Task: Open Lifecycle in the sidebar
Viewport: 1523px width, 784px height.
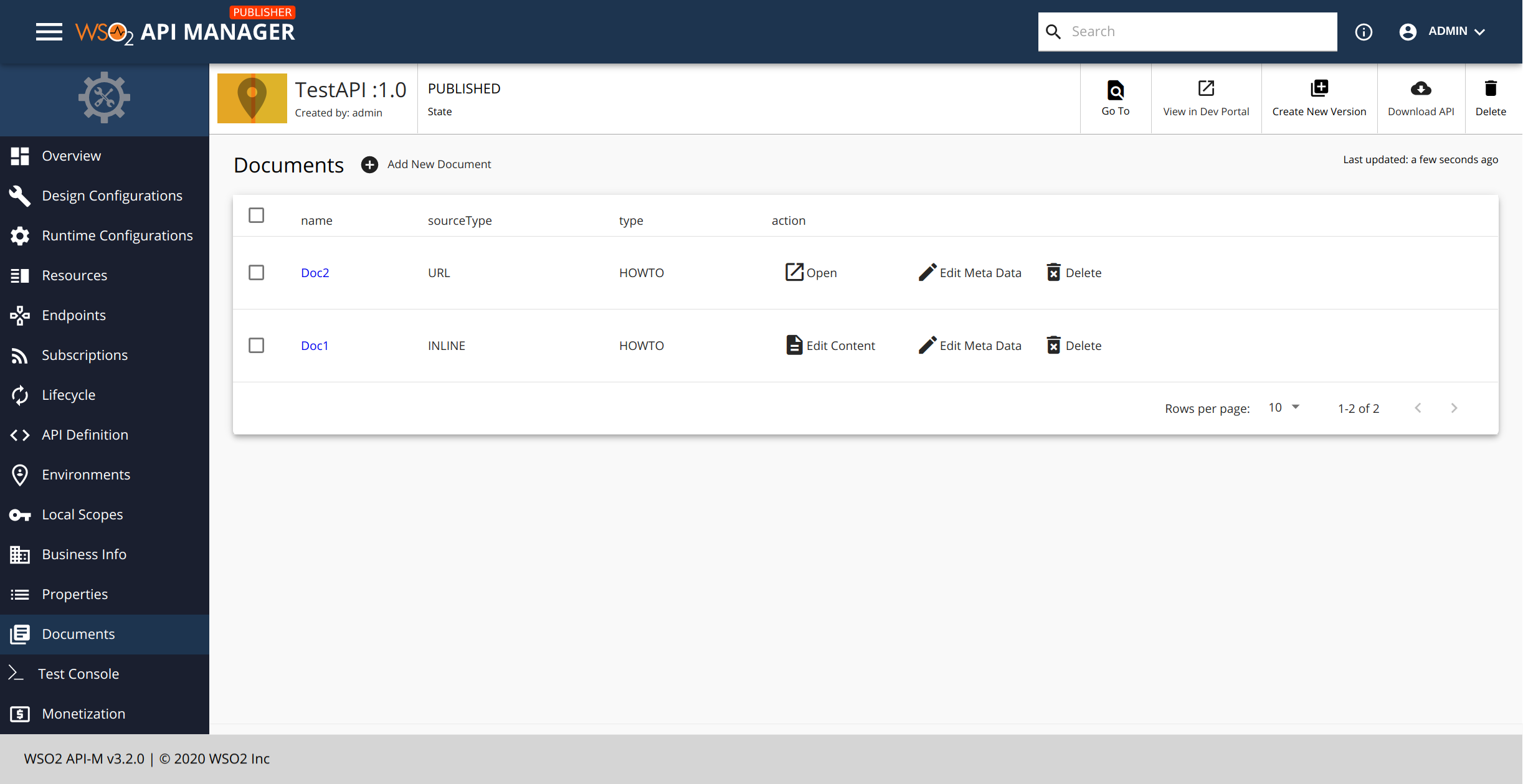Action: [x=105, y=395]
